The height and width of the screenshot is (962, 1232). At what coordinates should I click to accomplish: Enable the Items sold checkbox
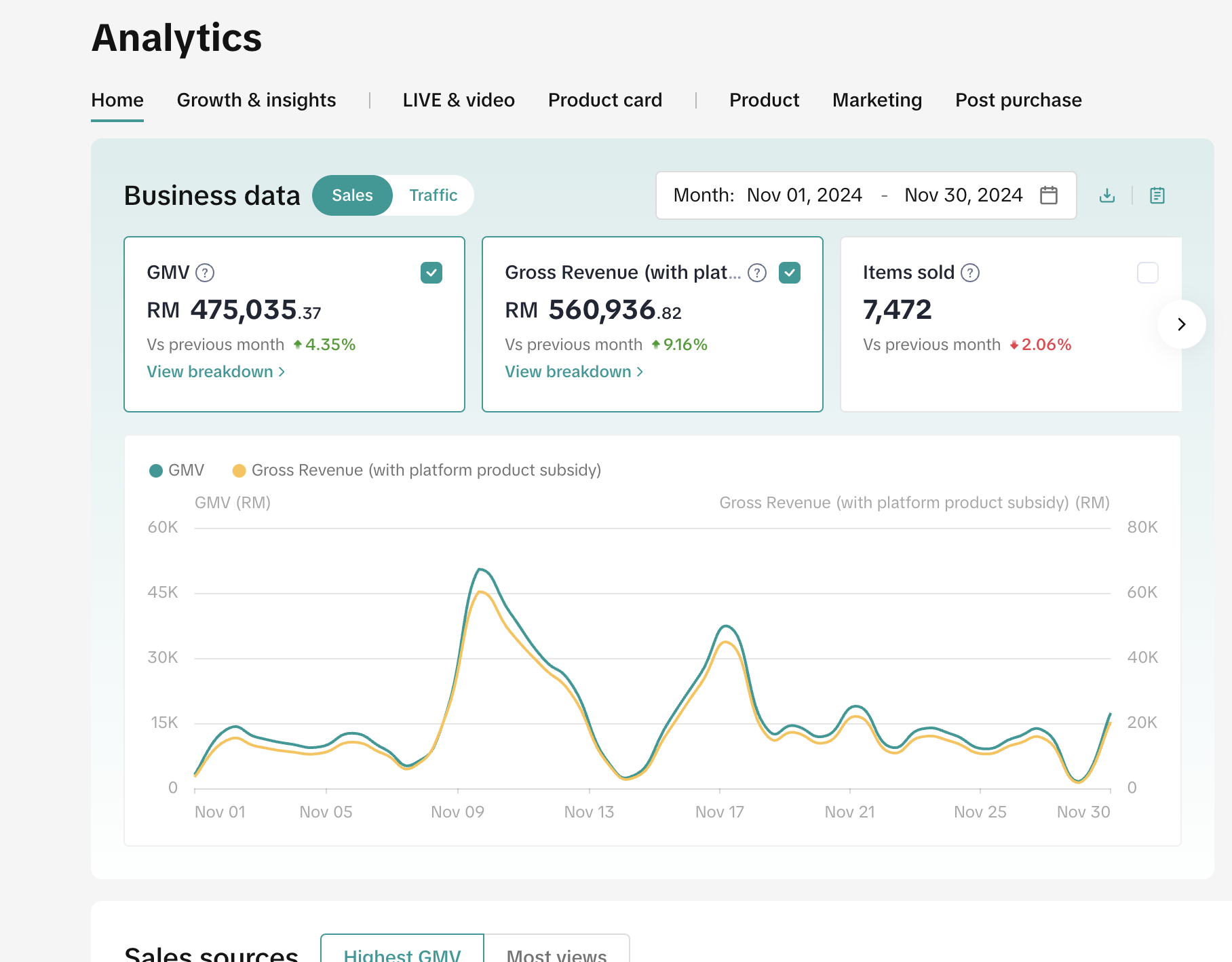point(1147,273)
